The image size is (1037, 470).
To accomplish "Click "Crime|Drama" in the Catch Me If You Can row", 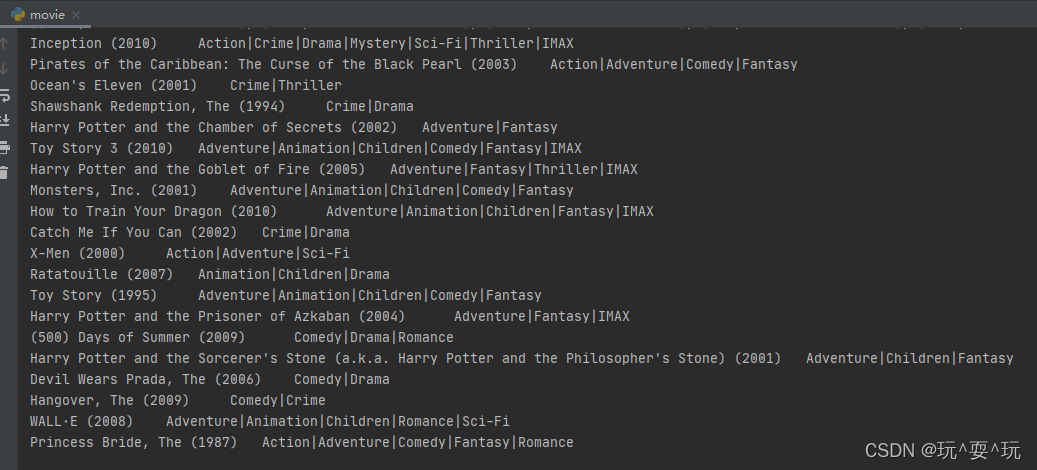I will point(306,233).
